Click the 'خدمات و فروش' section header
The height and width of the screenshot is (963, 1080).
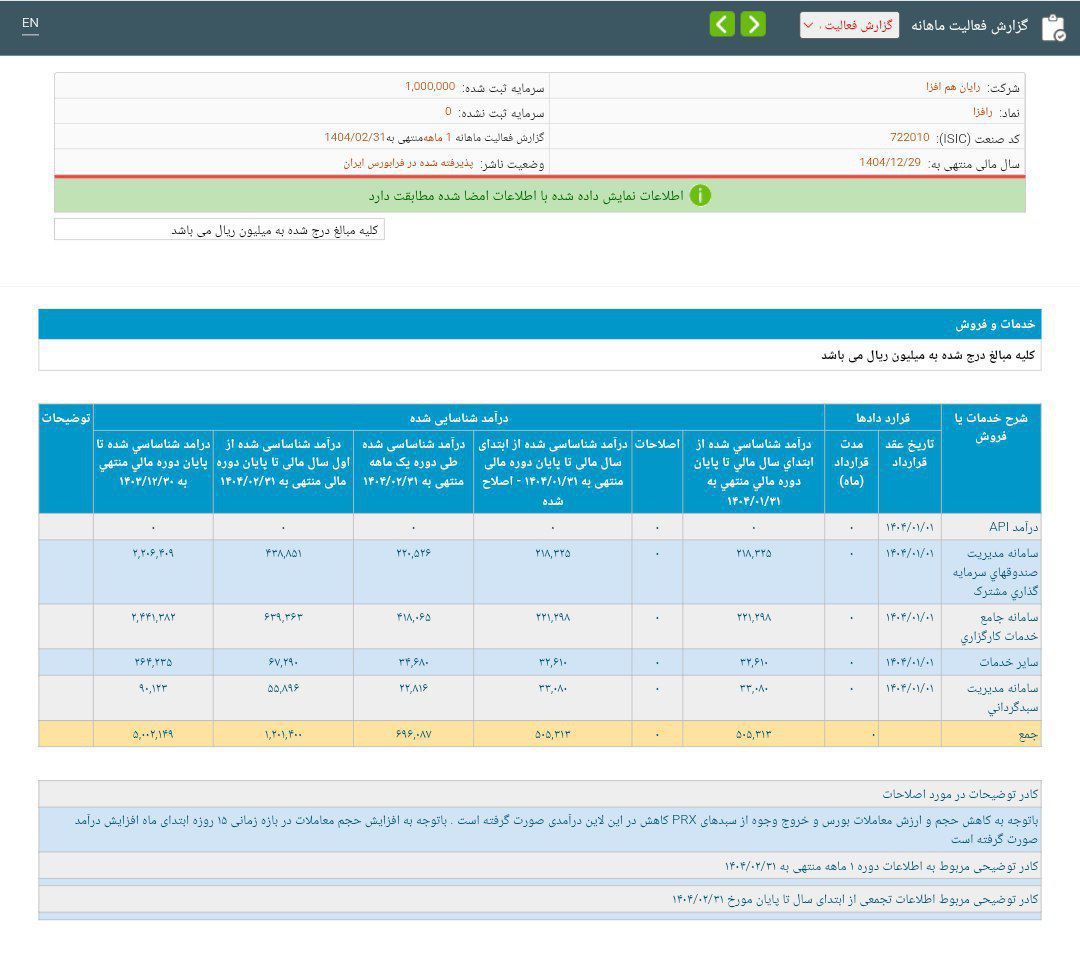pyautogui.click(x=539, y=324)
